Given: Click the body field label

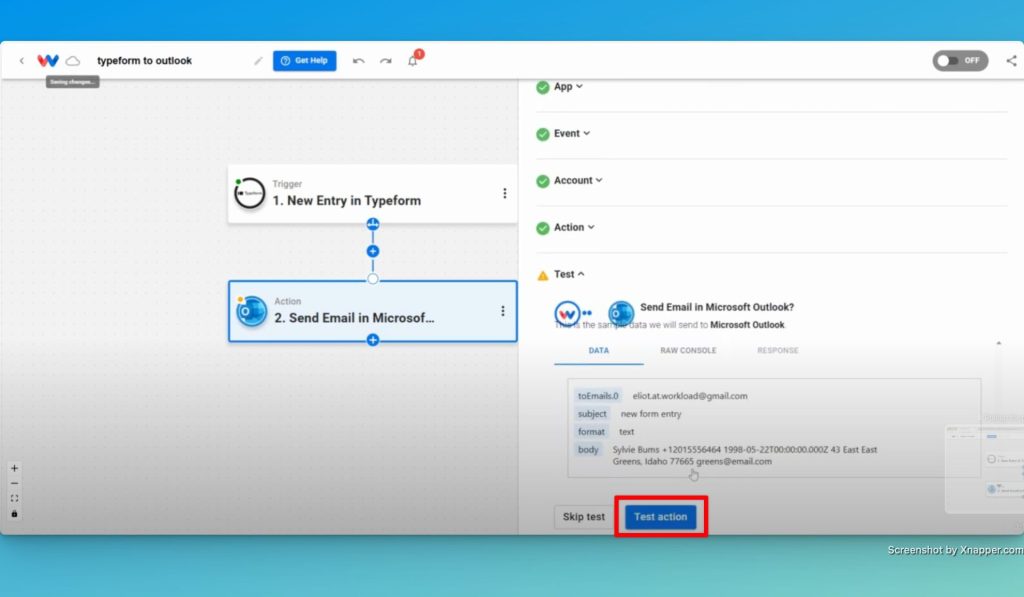Looking at the screenshot, I should 588,449.
